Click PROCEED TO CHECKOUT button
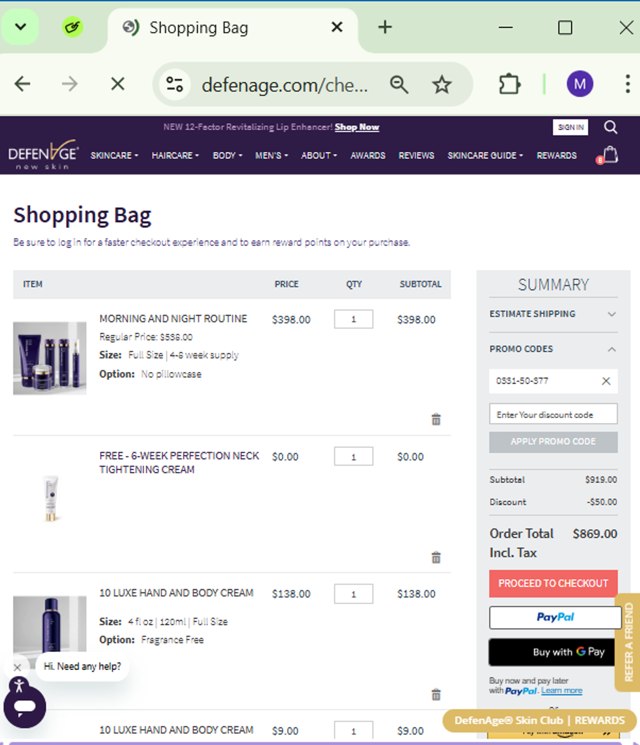Screen dimensions: 640x745 coord(553,583)
